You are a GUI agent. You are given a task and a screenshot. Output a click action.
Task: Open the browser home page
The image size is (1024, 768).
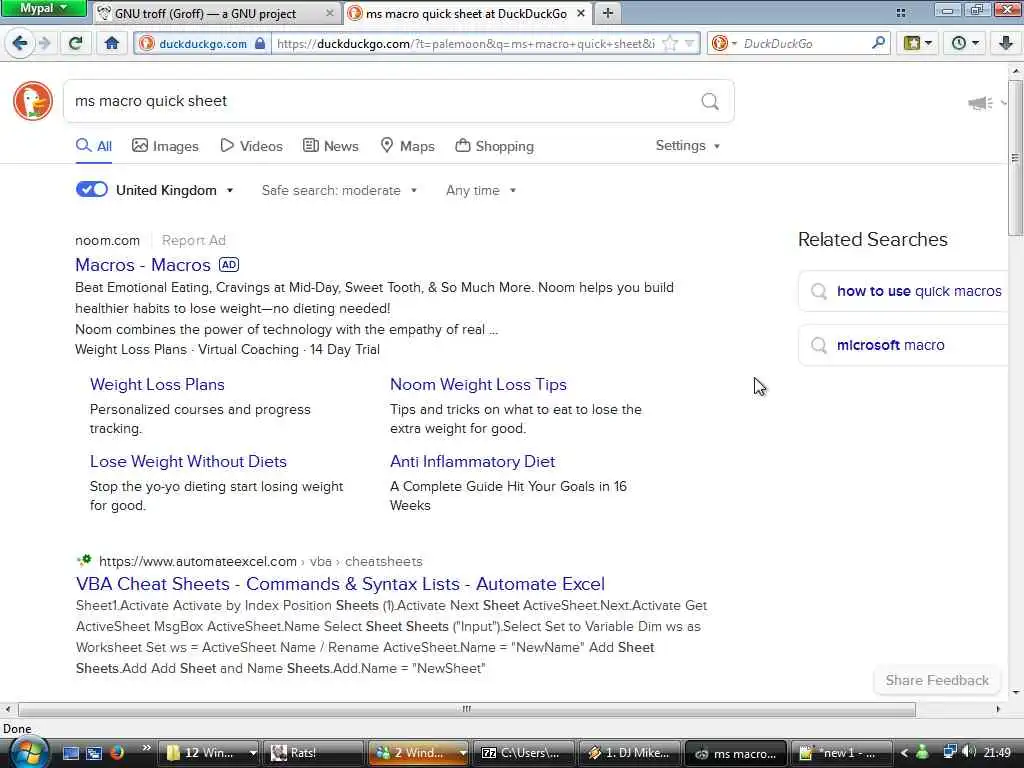point(112,44)
